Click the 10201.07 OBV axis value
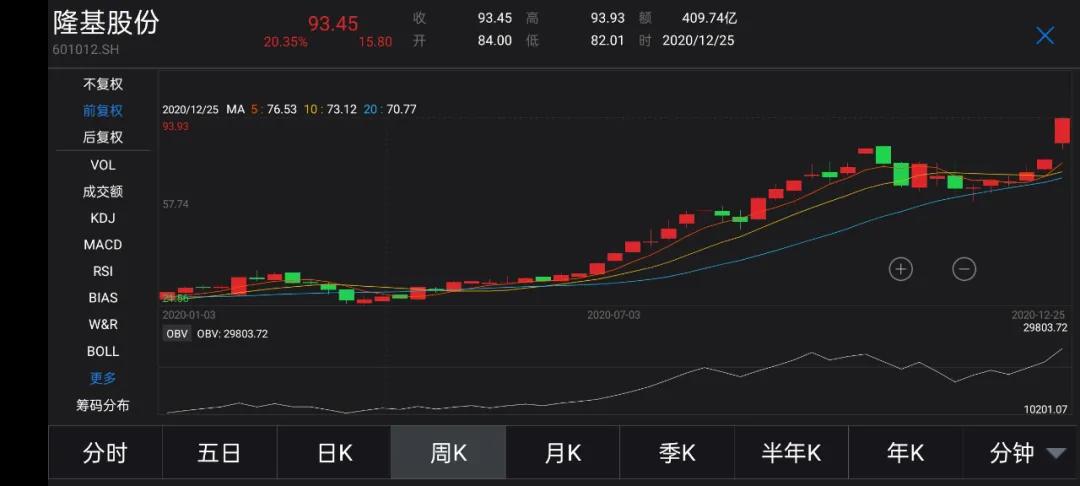Image resolution: width=1080 pixels, height=486 pixels. click(x=1045, y=410)
